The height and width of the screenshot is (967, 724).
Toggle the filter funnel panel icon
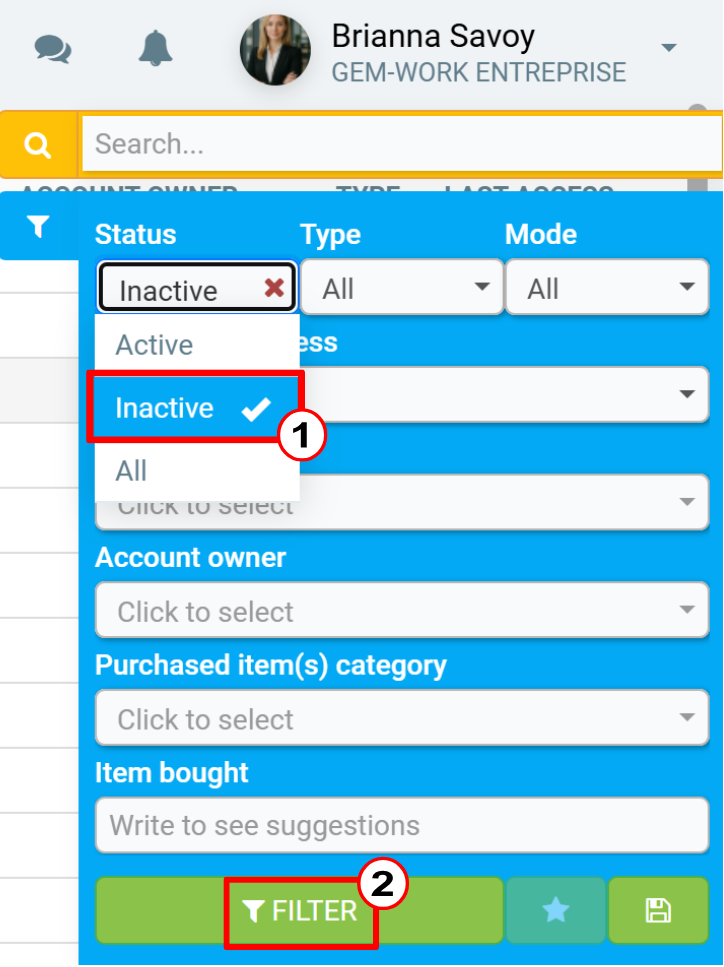click(38, 226)
